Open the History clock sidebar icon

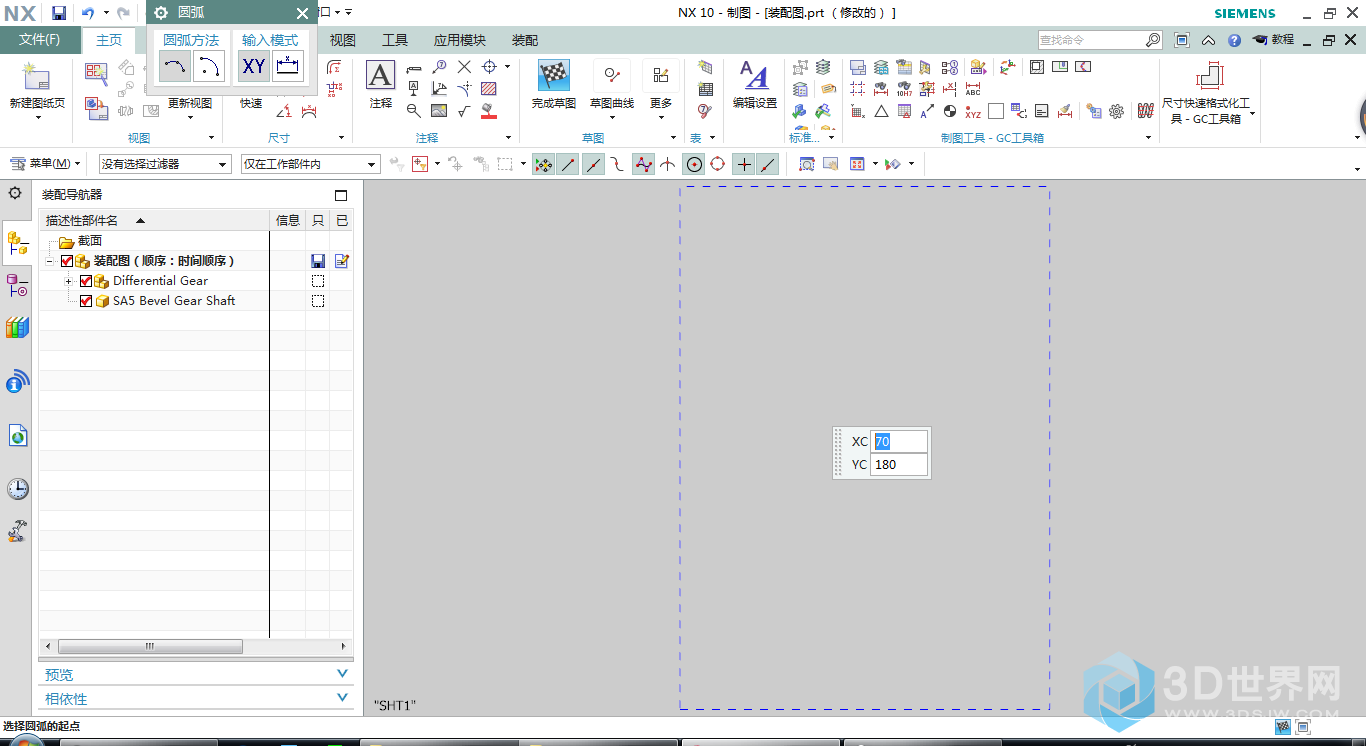click(17, 489)
